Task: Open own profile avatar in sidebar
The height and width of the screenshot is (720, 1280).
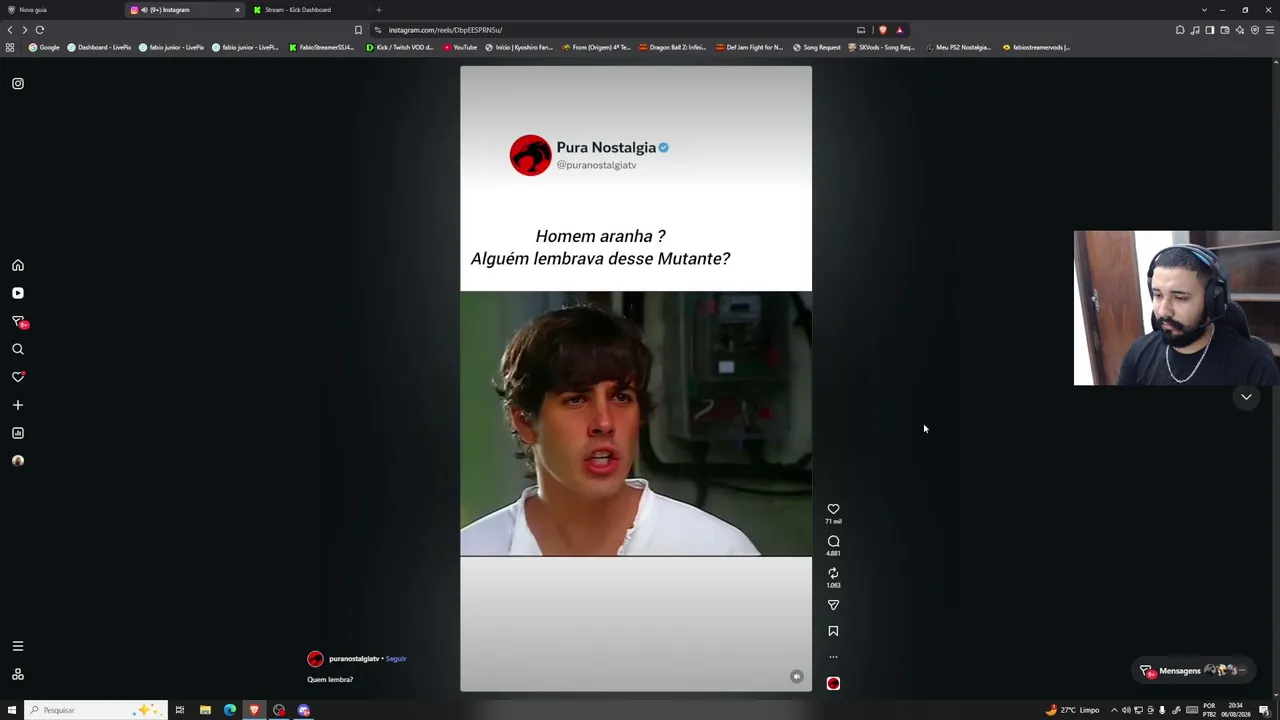Action: pos(18,461)
